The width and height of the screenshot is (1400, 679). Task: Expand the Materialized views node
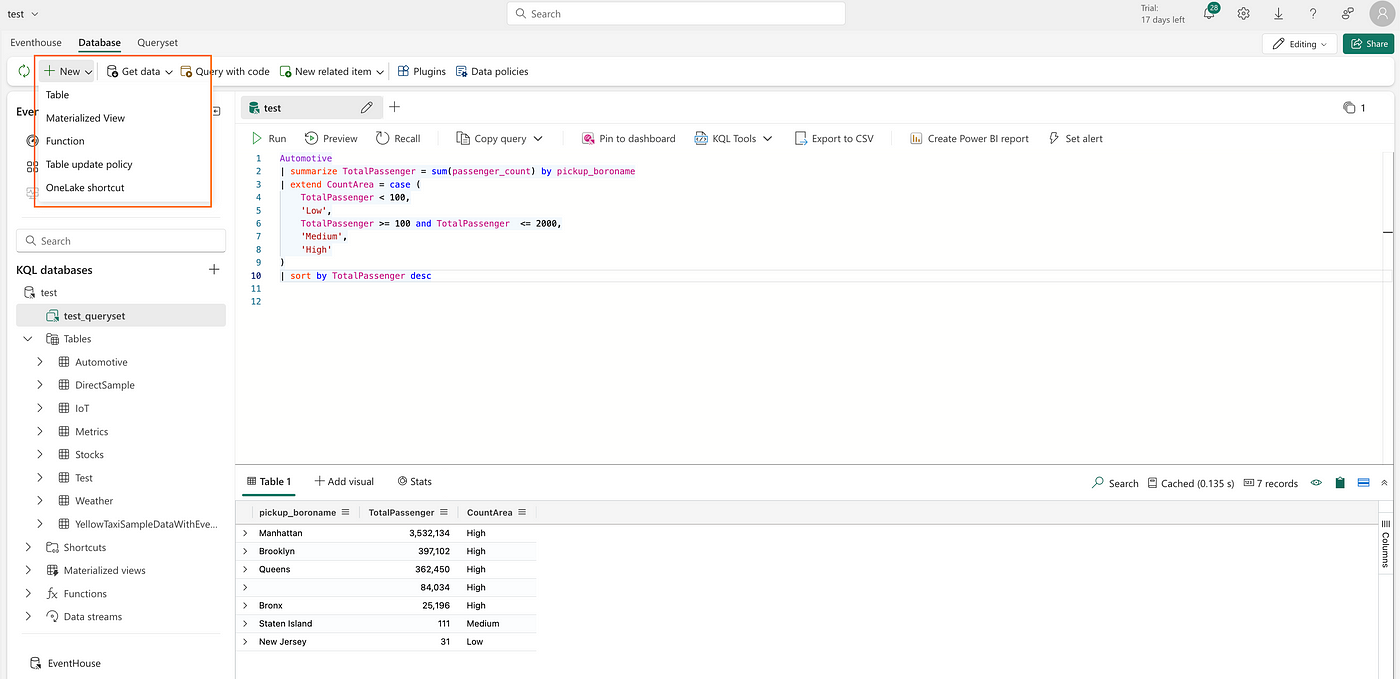(28, 570)
